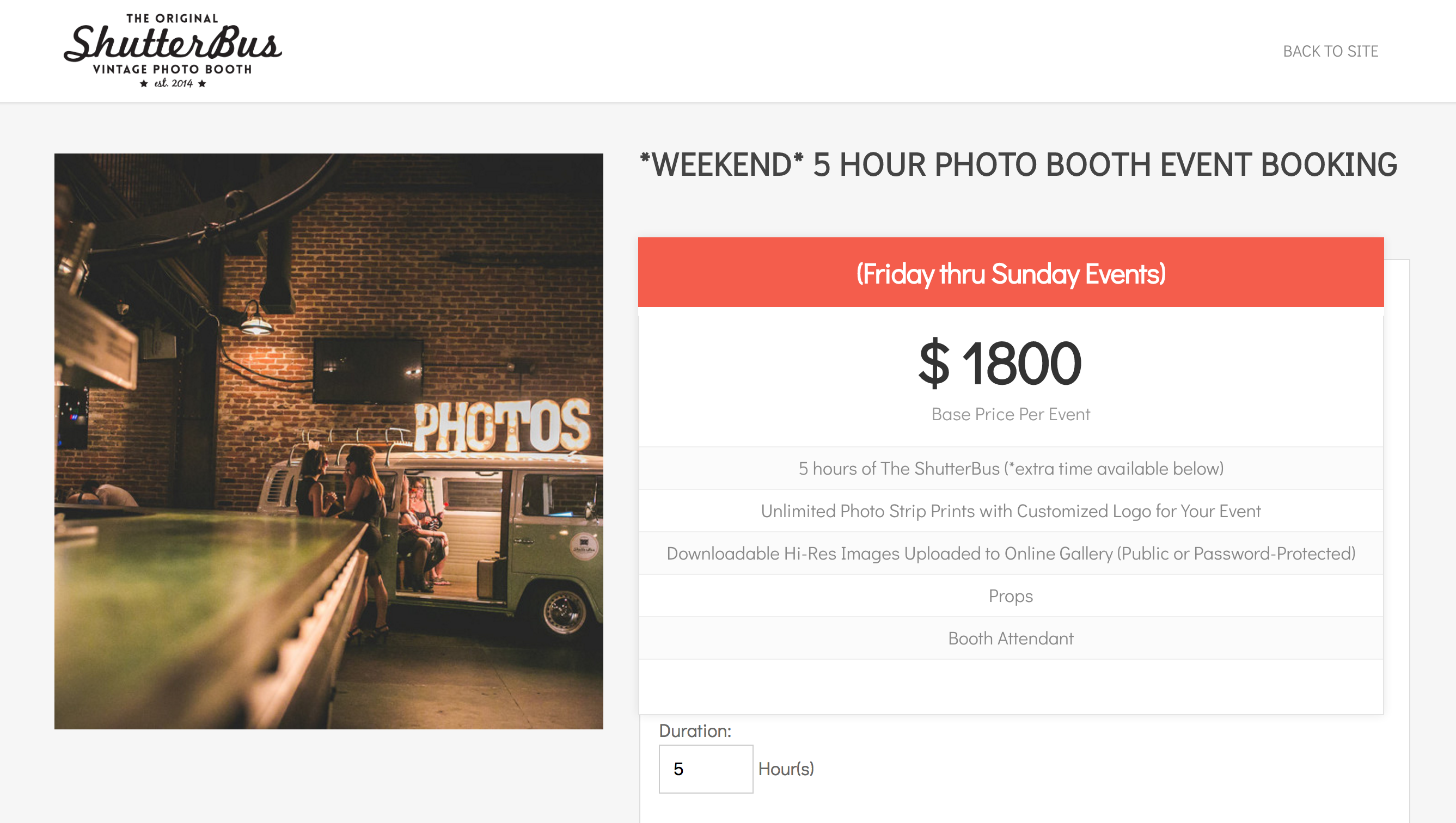This screenshot has width=1456, height=823.
Task: Click the glowing PHOTOS marquee sign
Action: click(x=502, y=425)
